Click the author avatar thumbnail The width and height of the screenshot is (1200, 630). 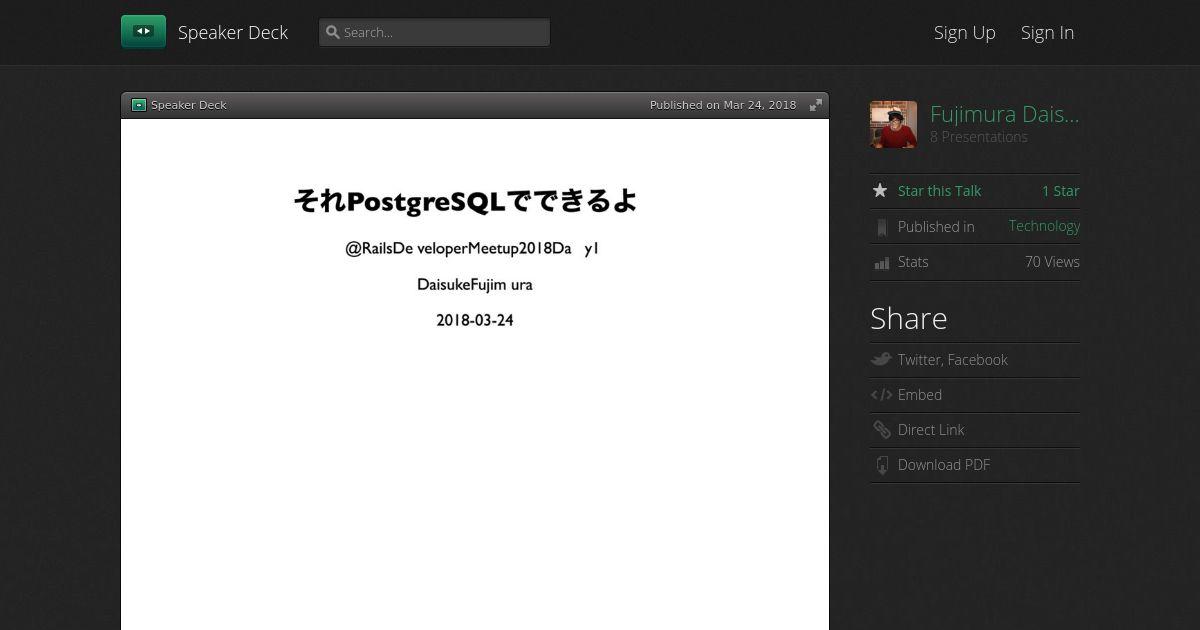[893, 124]
